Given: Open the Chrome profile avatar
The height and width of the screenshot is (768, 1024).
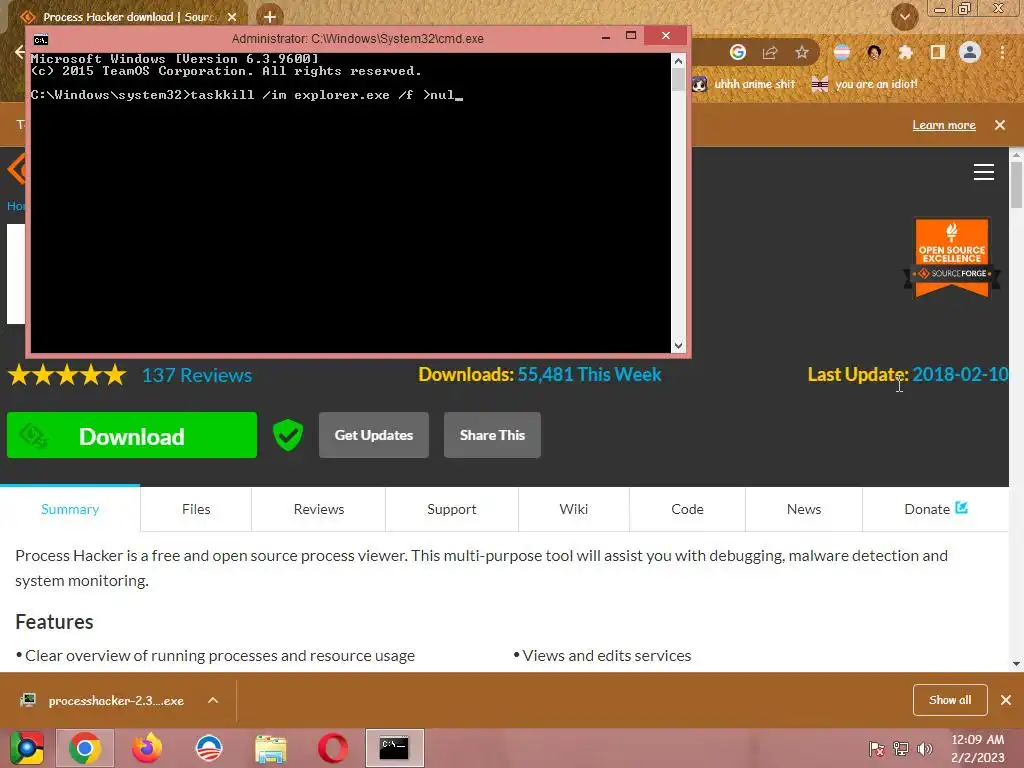Looking at the screenshot, I should tap(970, 52).
